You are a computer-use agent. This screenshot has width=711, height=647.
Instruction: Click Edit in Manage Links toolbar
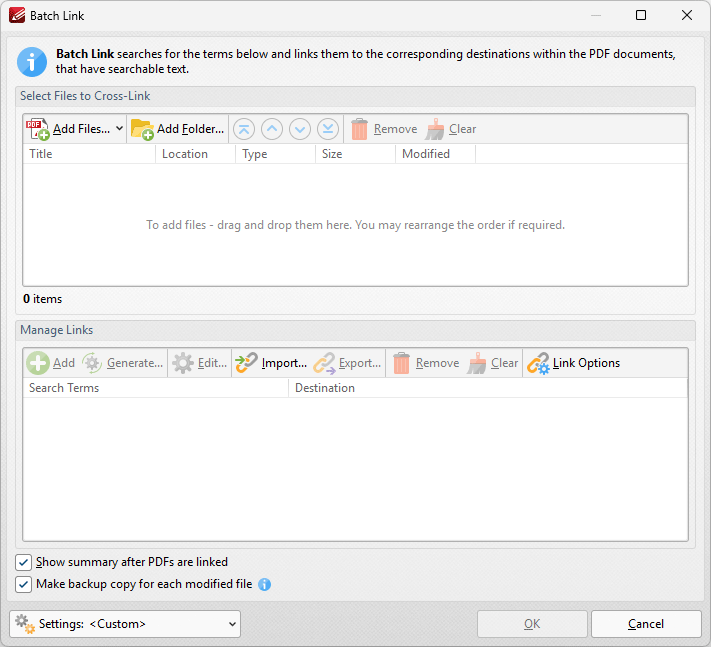[x=200, y=363]
